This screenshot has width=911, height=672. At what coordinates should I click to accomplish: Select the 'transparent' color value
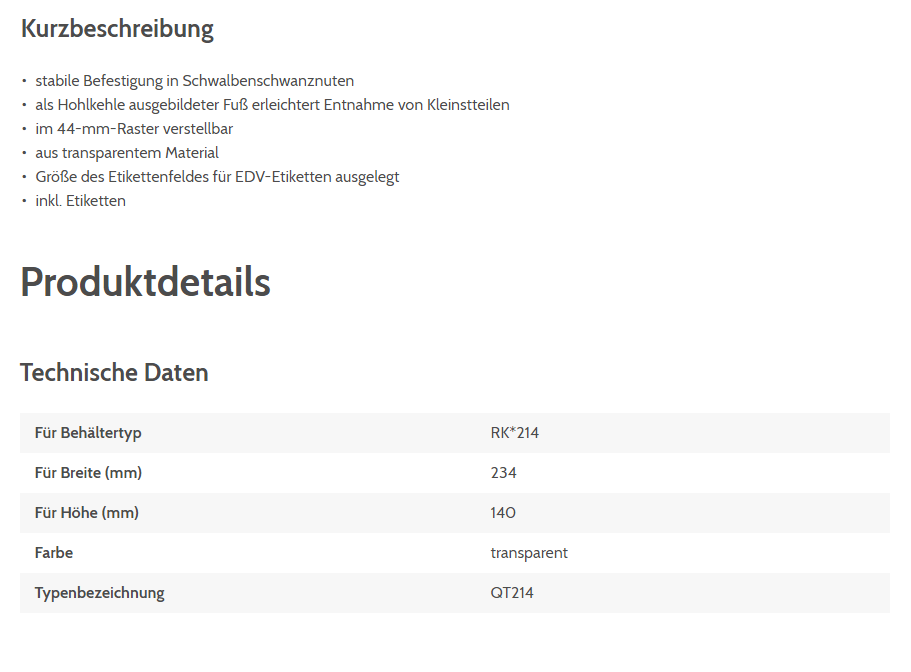529,553
